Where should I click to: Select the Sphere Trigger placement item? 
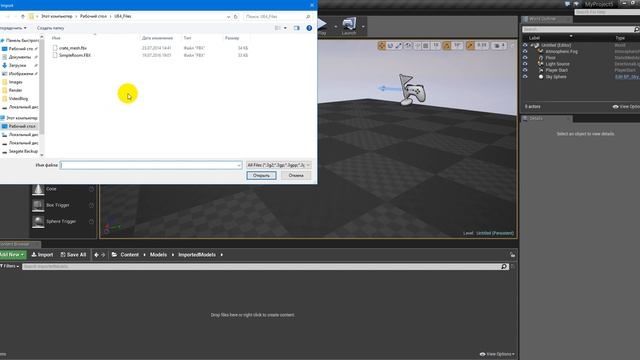click(x=62, y=222)
